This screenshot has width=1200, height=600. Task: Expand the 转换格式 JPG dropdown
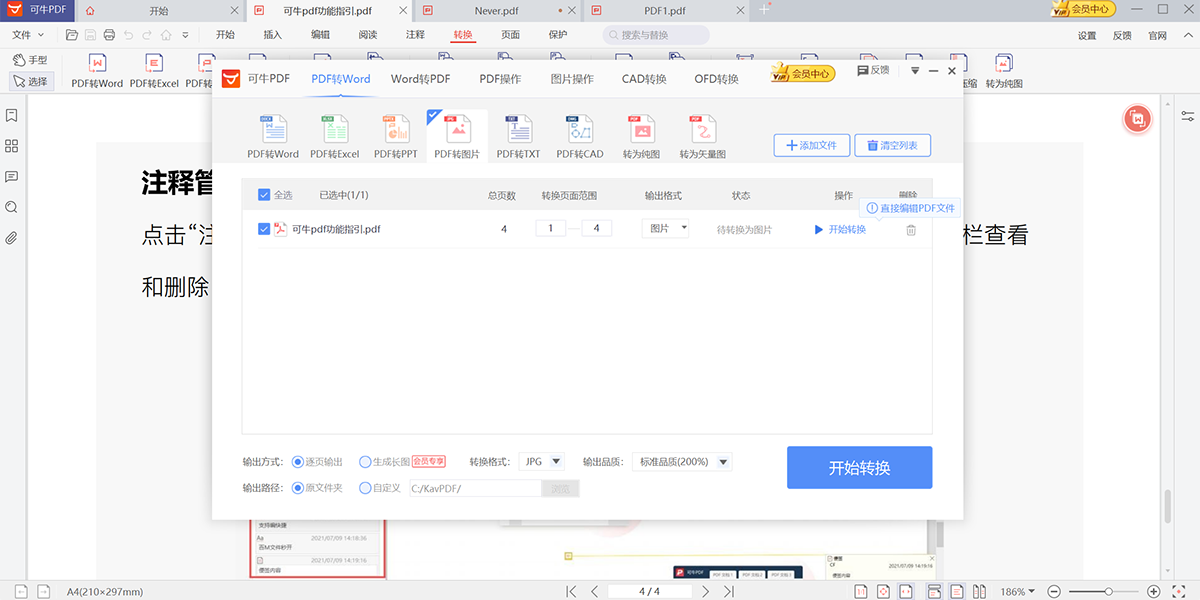(x=542, y=462)
